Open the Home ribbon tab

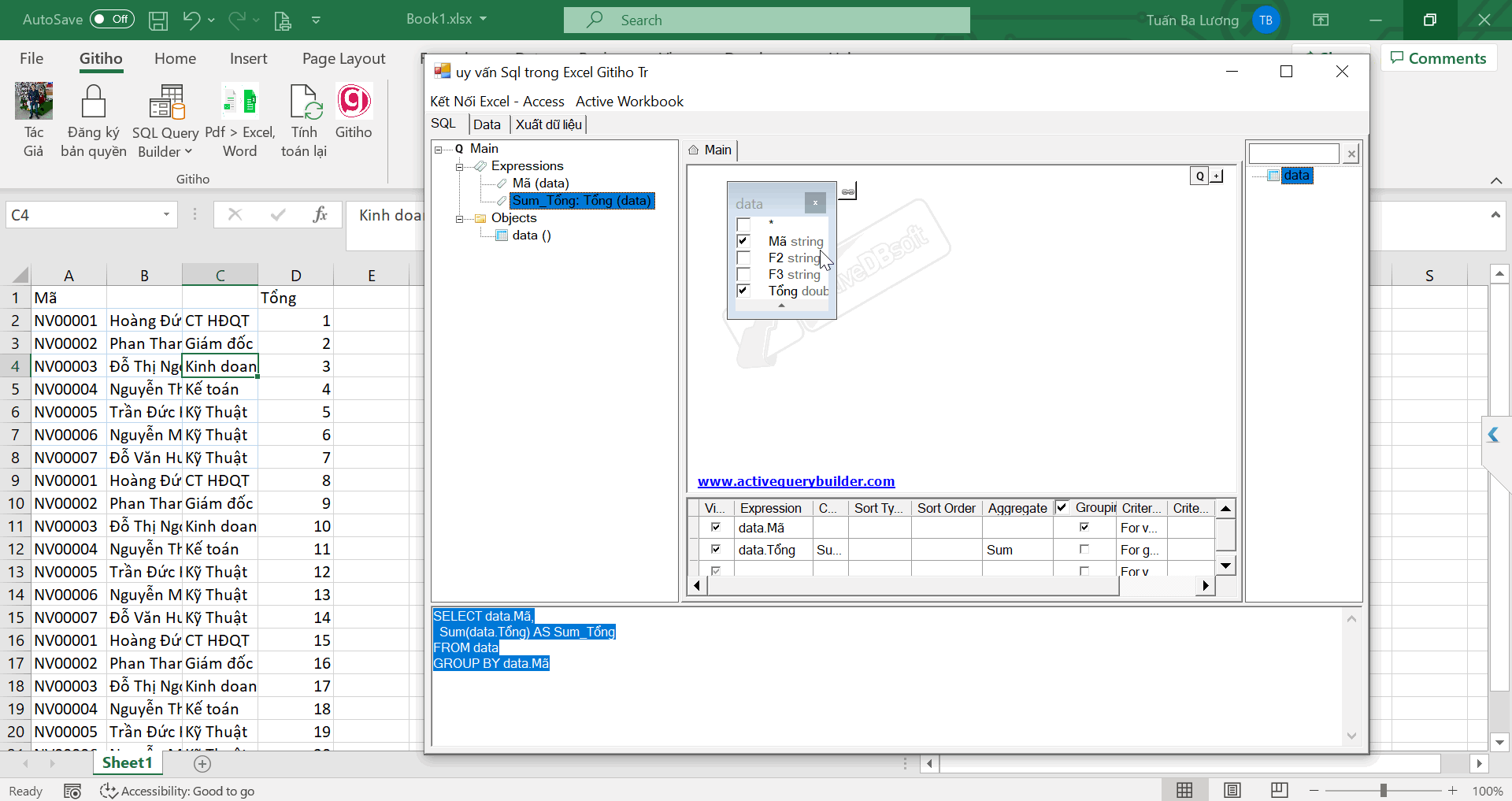175,58
